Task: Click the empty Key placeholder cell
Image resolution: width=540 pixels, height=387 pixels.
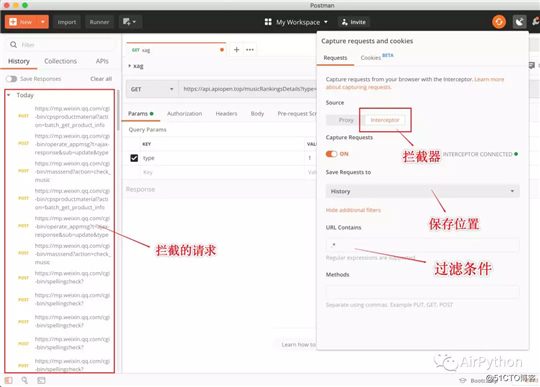Action: tap(222, 172)
